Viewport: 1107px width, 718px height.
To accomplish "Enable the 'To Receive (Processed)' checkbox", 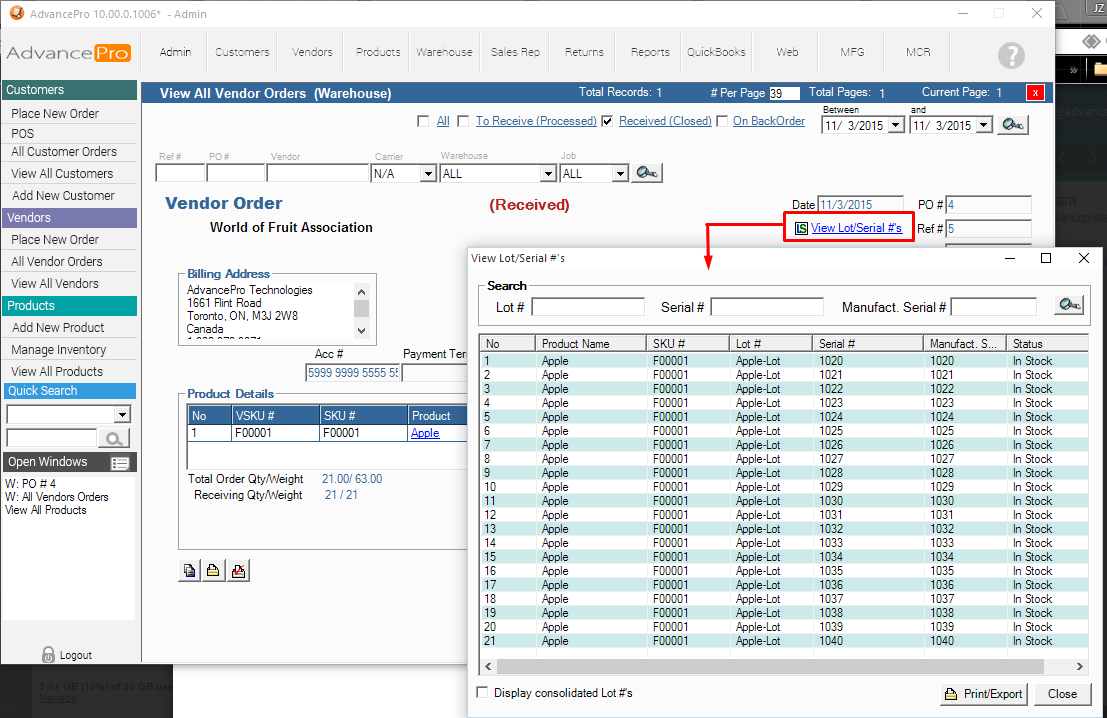I will (x=463, y=122).
